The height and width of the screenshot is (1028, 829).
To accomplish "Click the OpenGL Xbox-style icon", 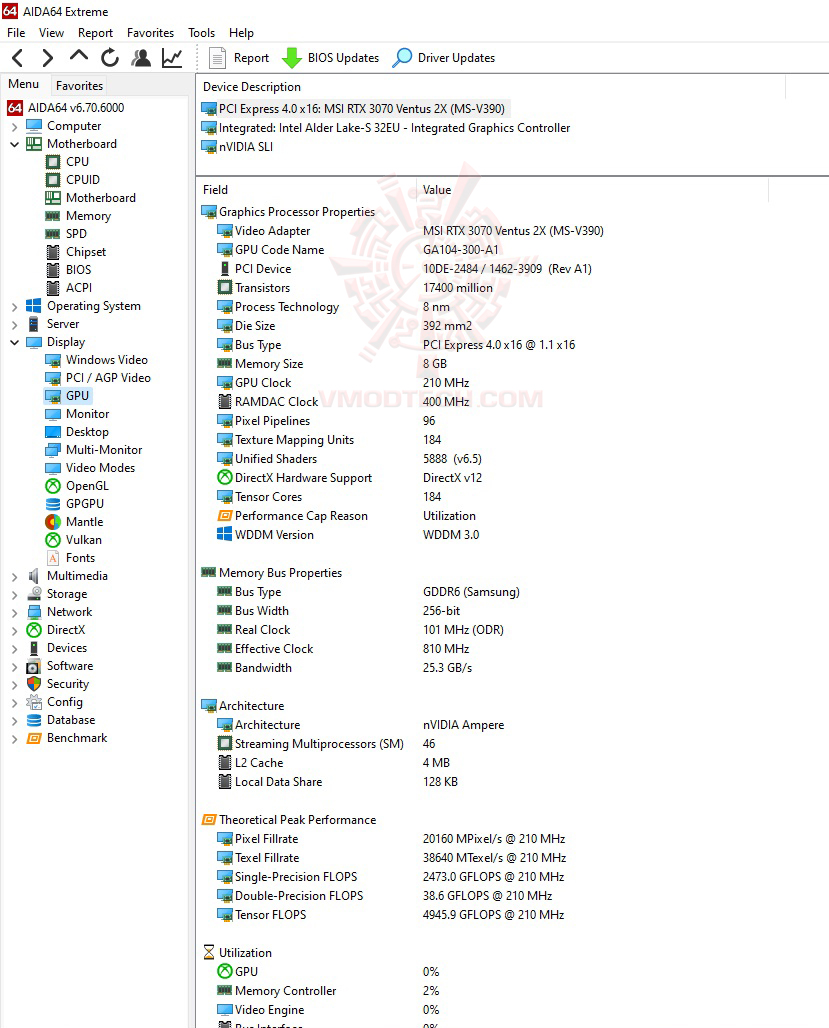I will click(53, 486).
